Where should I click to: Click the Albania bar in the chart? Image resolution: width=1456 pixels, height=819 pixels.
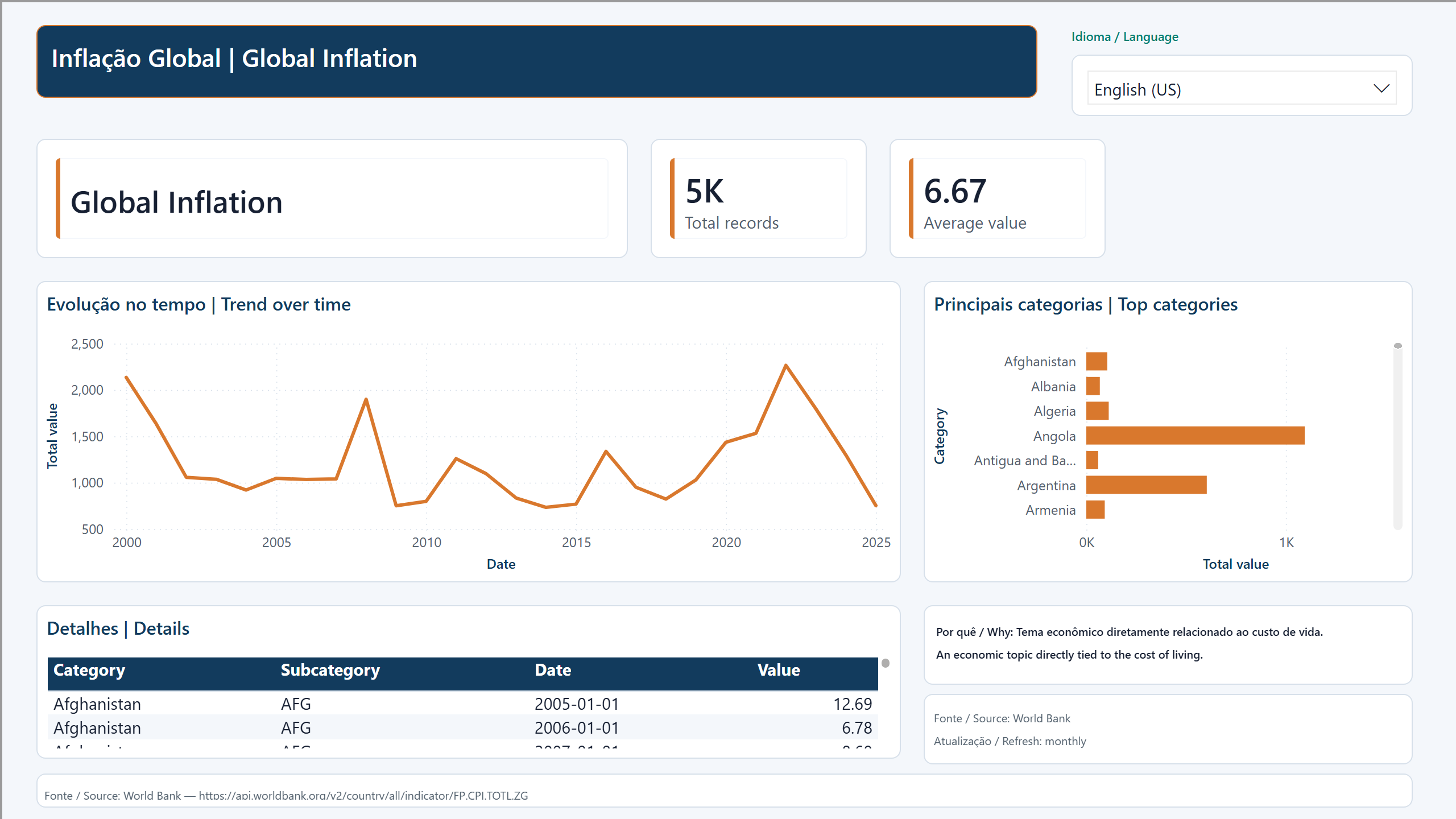(1093, 386)
